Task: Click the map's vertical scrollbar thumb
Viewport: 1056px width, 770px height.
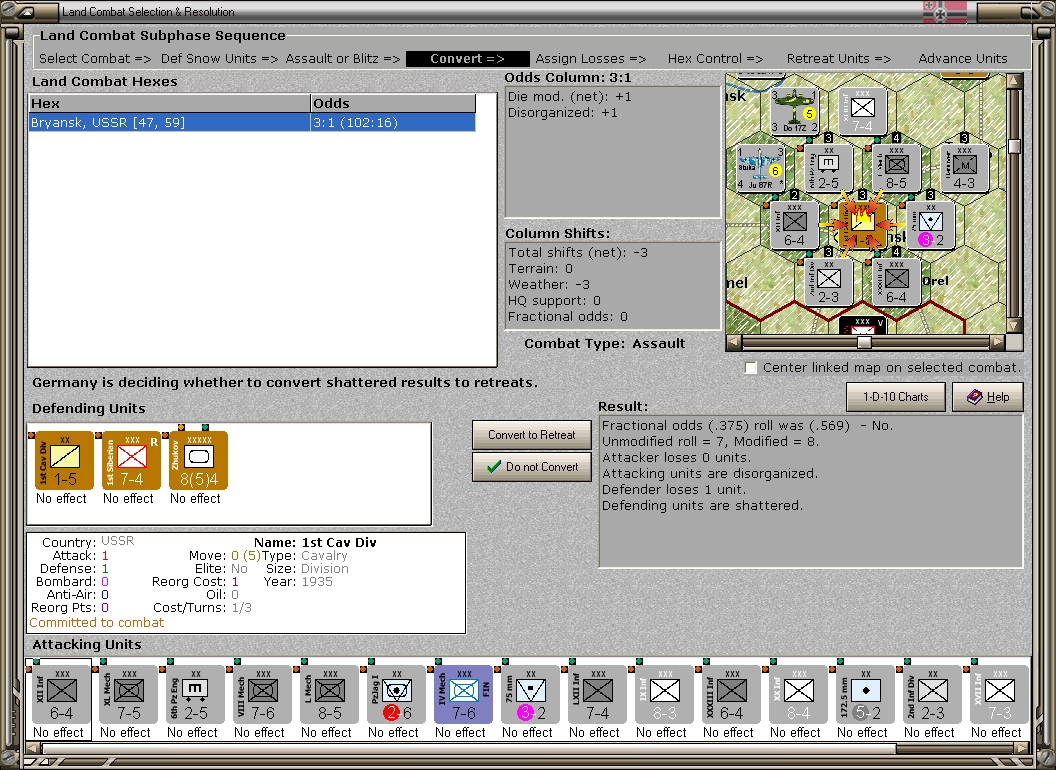Action: pos(1014,146)
